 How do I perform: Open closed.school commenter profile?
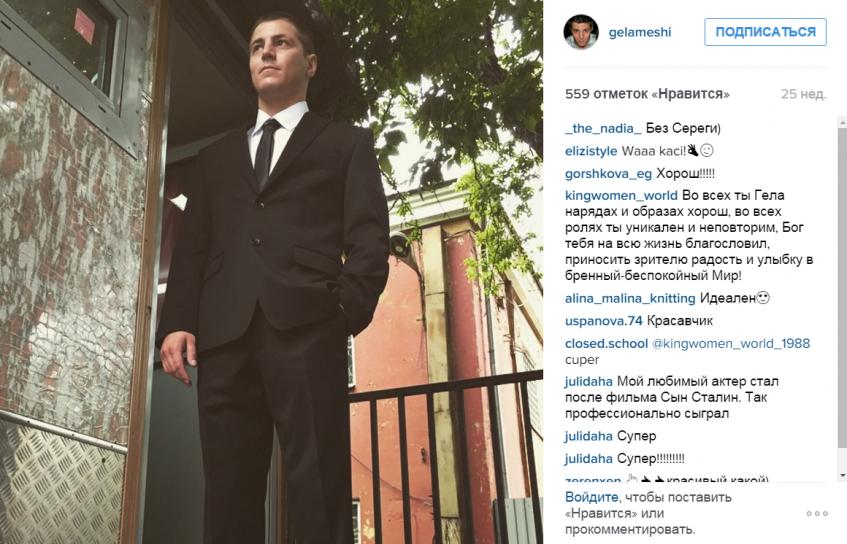(x=606, y=344)
